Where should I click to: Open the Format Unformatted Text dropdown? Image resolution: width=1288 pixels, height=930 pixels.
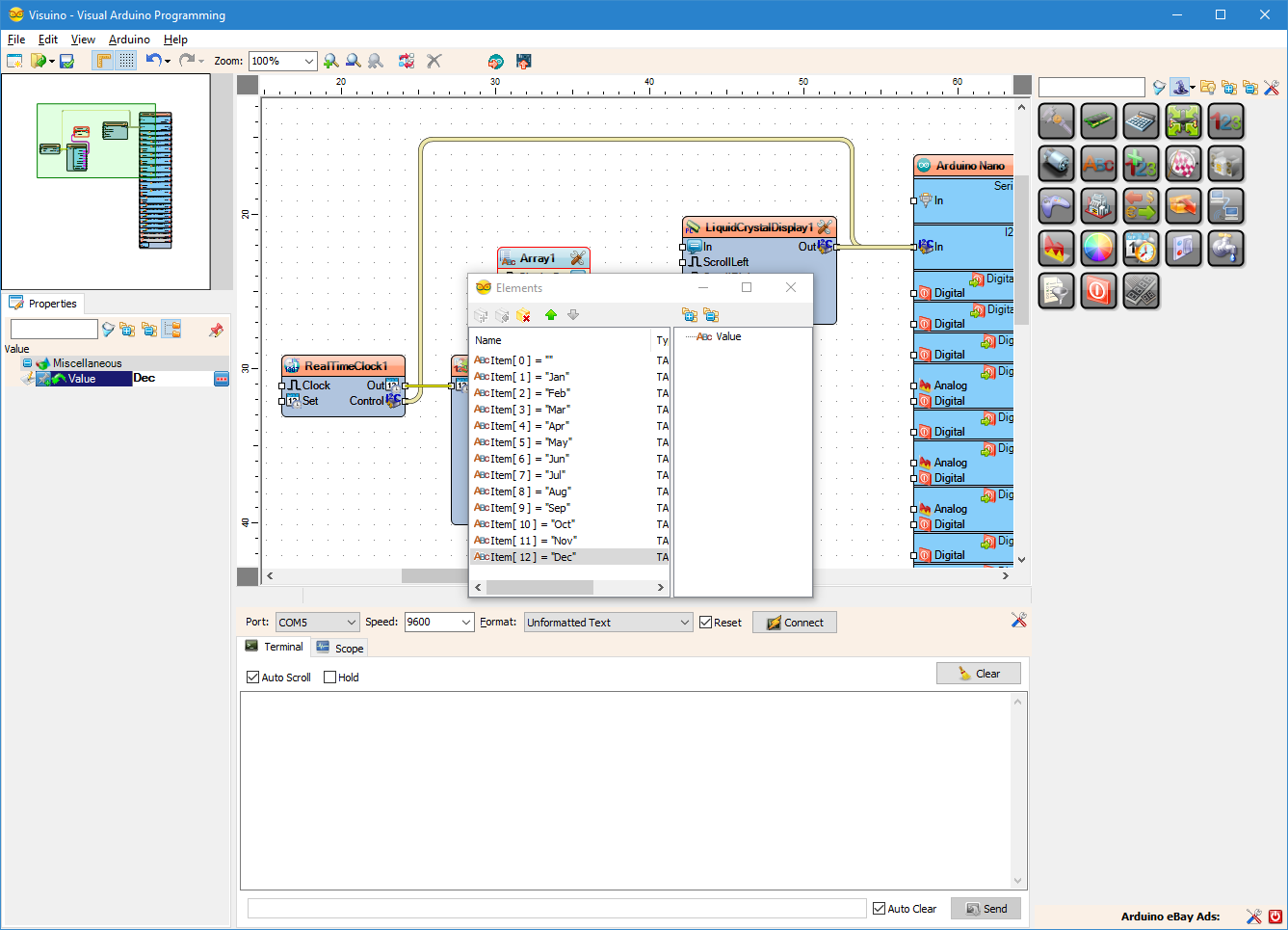(x=685, y=623)
